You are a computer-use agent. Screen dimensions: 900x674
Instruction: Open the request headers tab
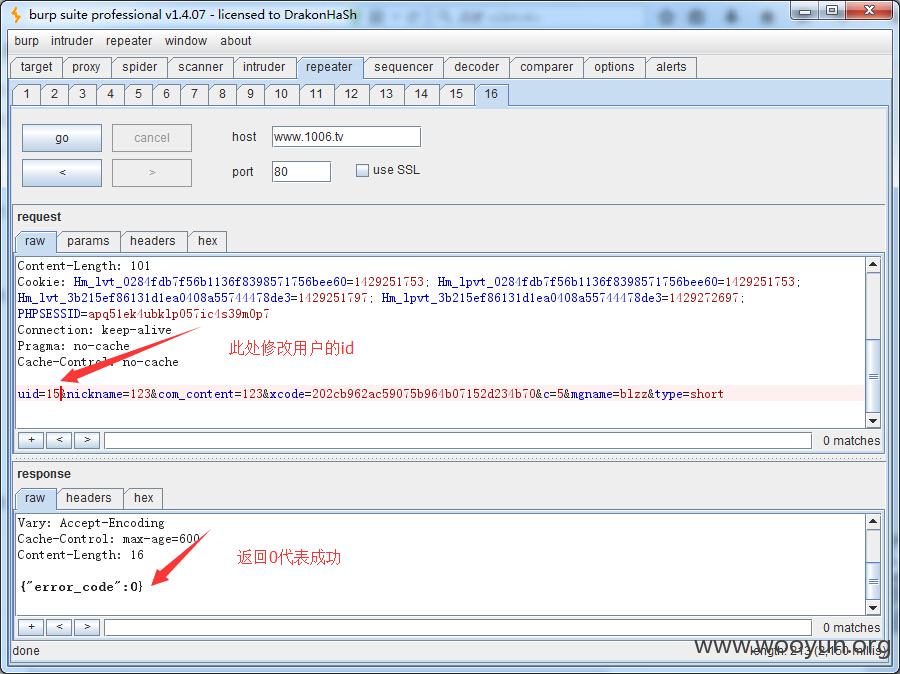click(153, 241)
